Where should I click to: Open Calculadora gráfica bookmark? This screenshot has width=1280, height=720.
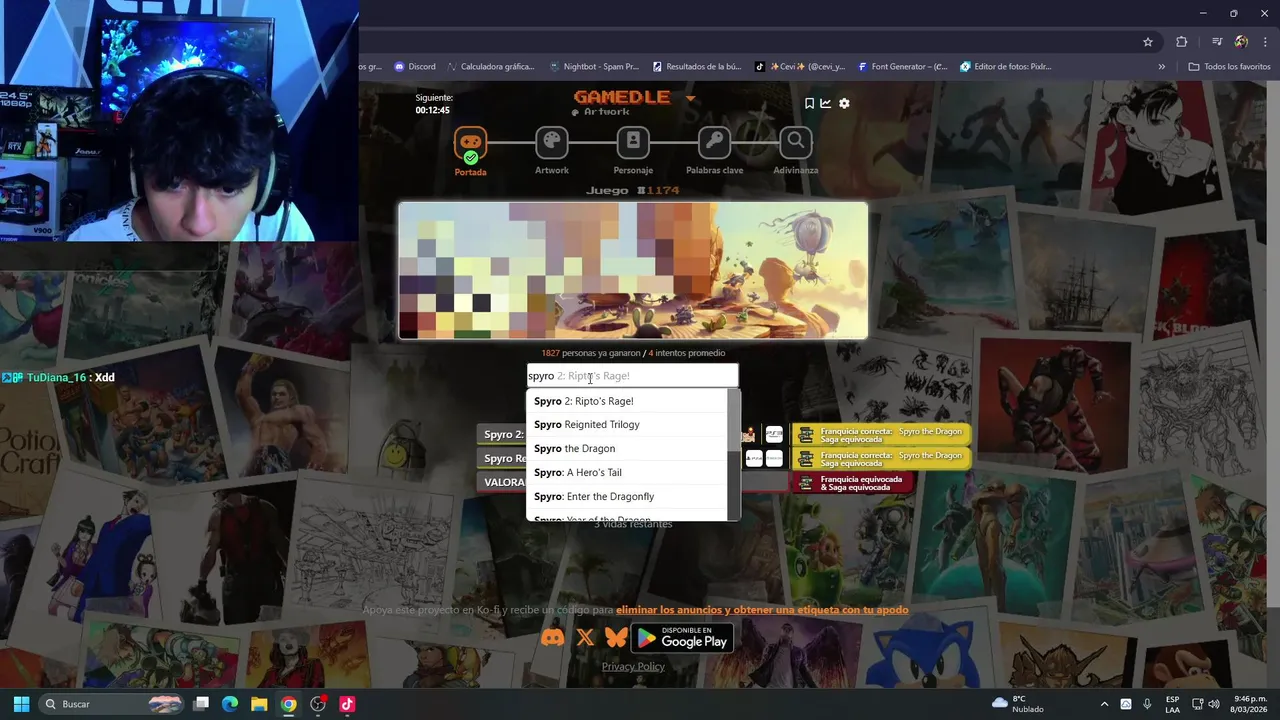(490, 67)
